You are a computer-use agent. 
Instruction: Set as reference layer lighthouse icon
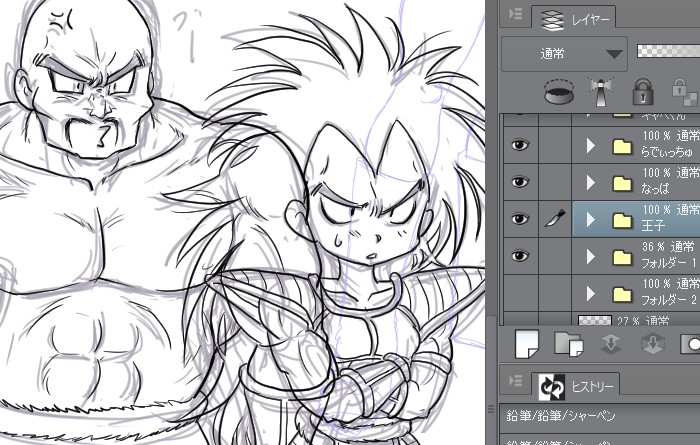601,92
